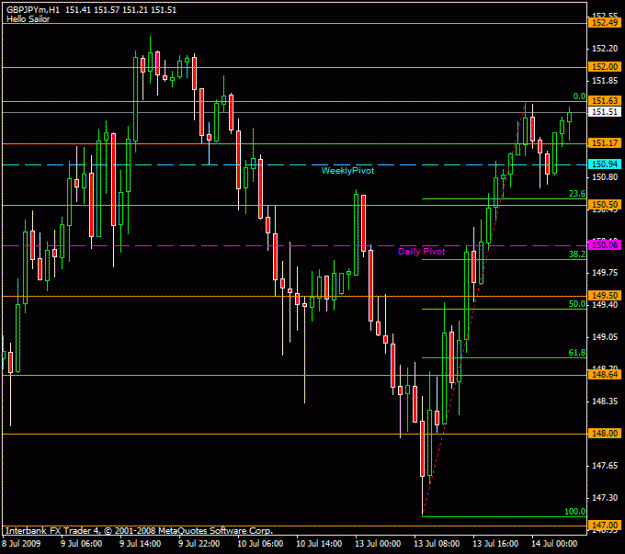Select the red dotted Fibonacci trend line
This screenshot has width=625, height=554.
tap(474, 311)
